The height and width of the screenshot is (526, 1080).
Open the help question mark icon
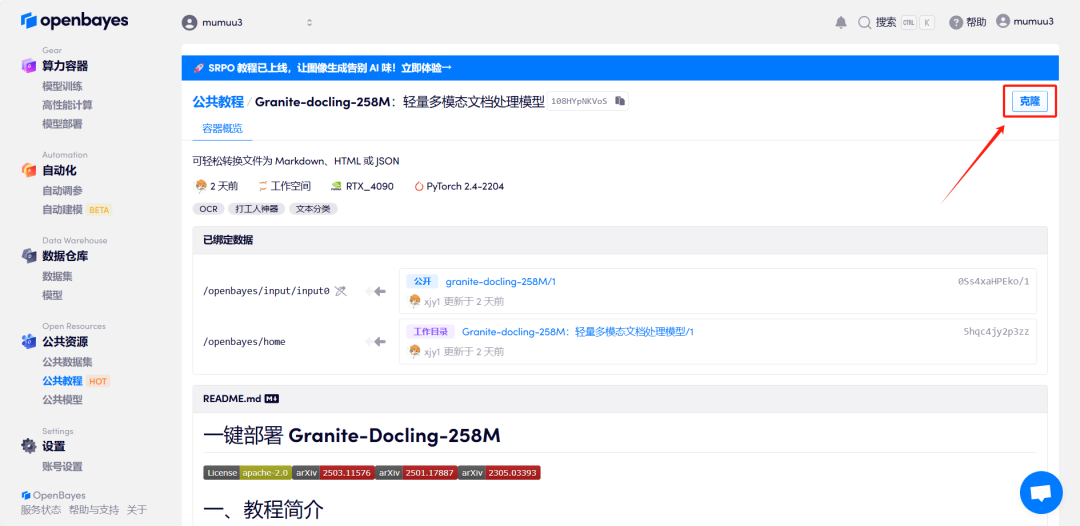pyautogui.click(x=955, y=22)
